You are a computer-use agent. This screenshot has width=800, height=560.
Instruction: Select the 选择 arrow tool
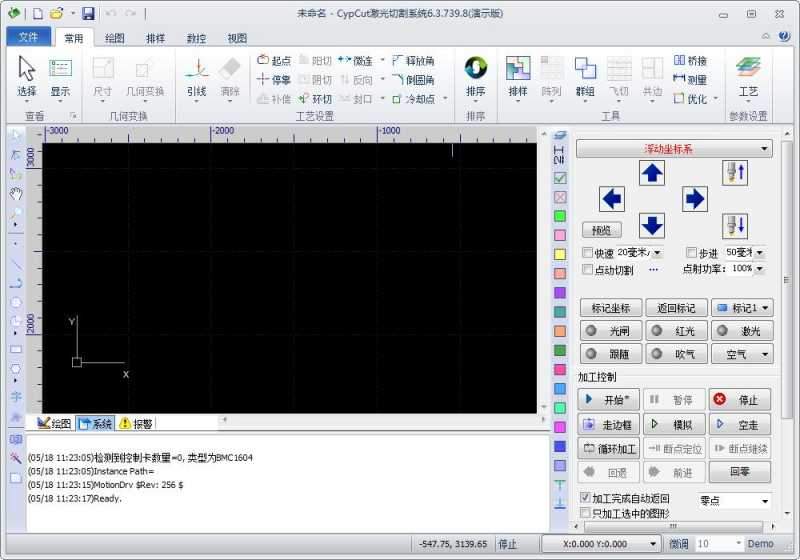pos(27,75)
